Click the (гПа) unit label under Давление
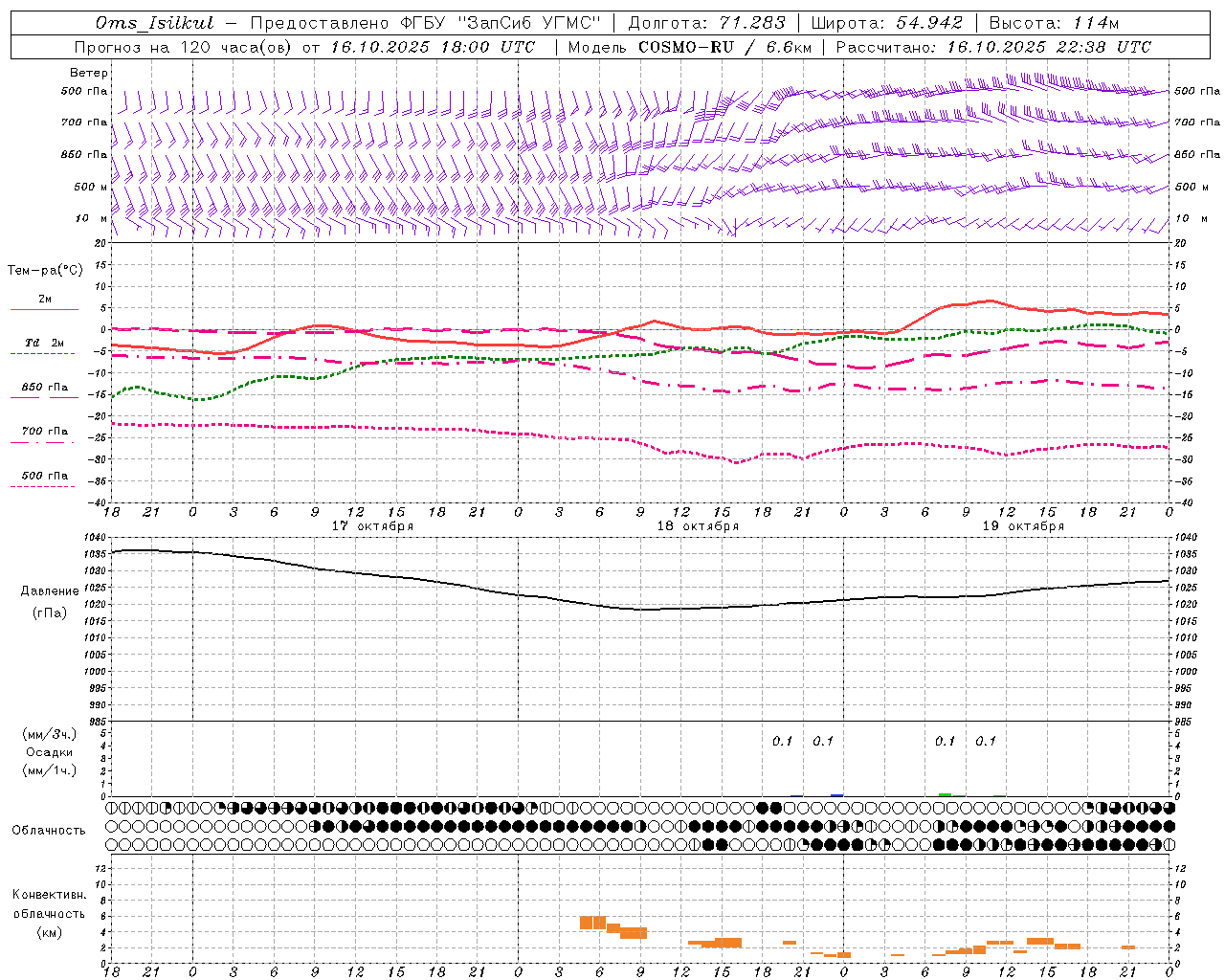 [x=50, y=612]
